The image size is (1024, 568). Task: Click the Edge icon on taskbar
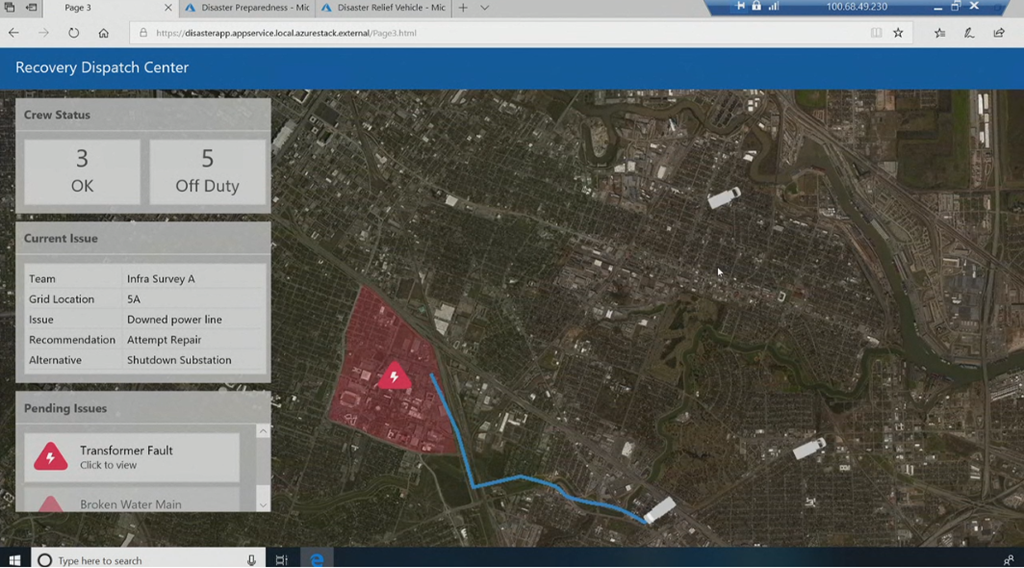(317, 560)
